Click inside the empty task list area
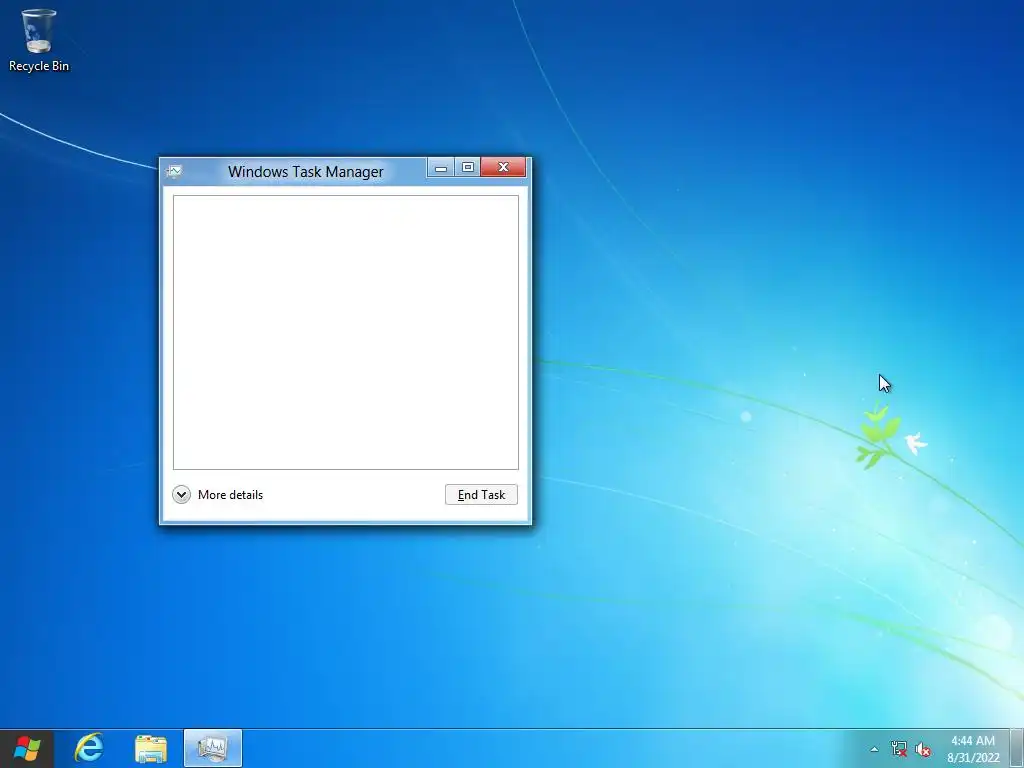Screen dimensions: 1024x768 point(345,332)
